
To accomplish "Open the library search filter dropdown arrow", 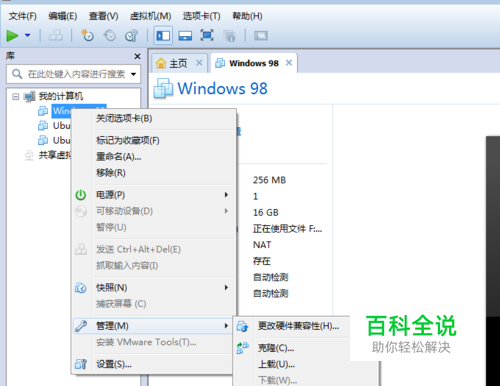I will pyautogui.click(x=133, y=74).
